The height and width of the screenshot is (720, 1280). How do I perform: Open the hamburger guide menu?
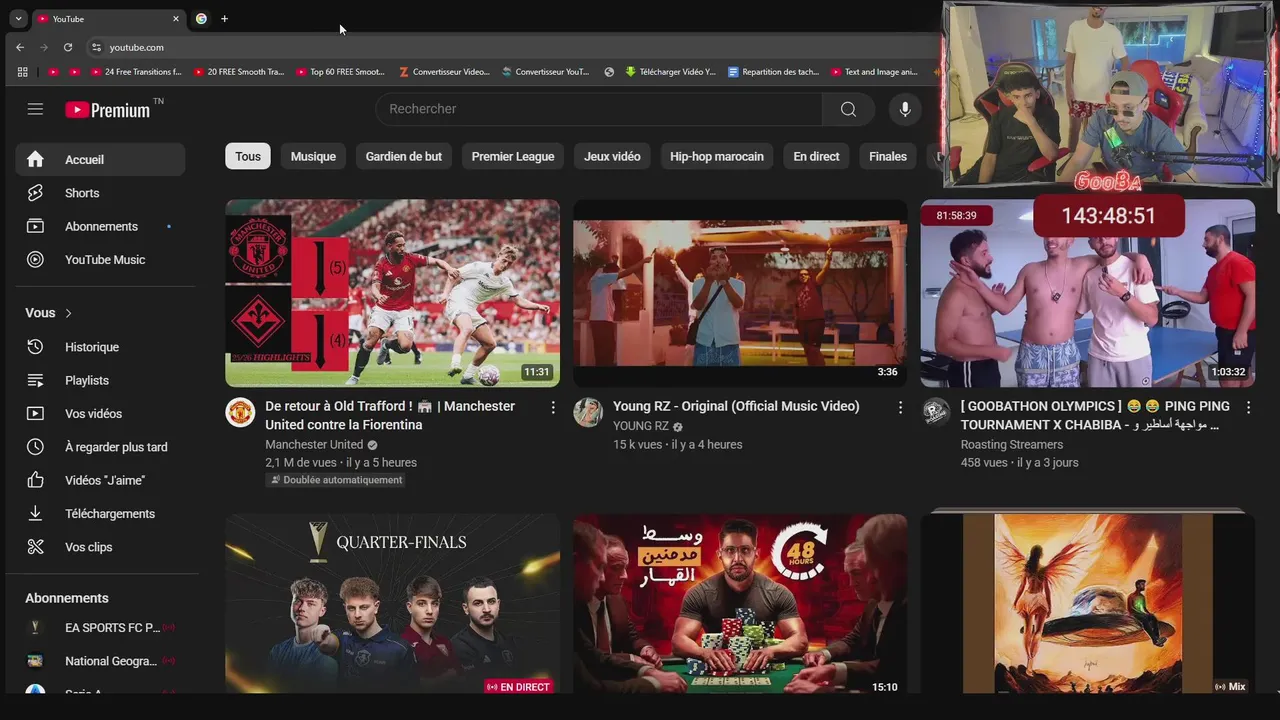point(35,109)
